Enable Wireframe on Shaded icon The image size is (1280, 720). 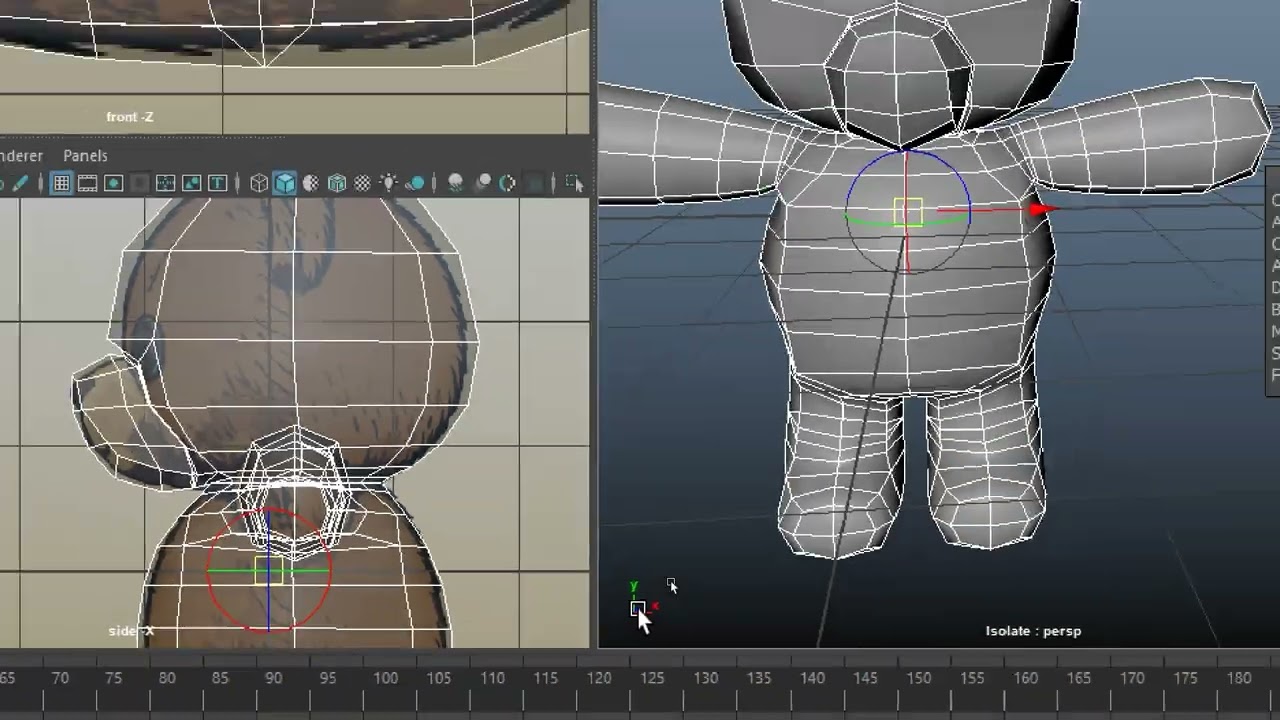pyautogui.click(x=337, y=183)
